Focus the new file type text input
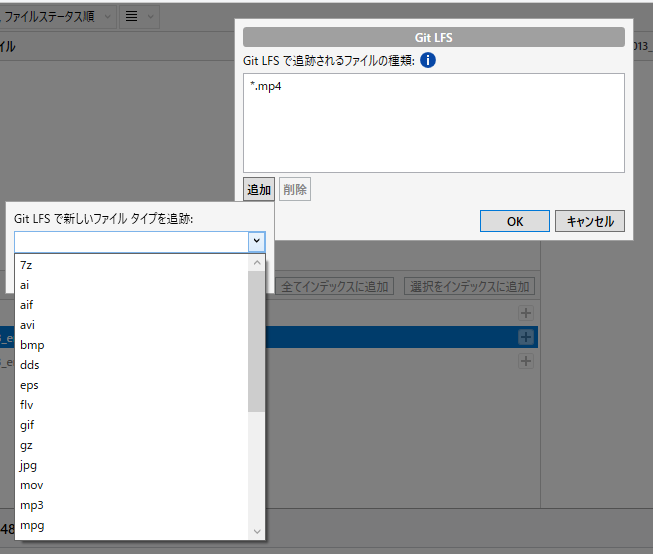The width and height of the screenshot is (653, 554). point(132,242)
